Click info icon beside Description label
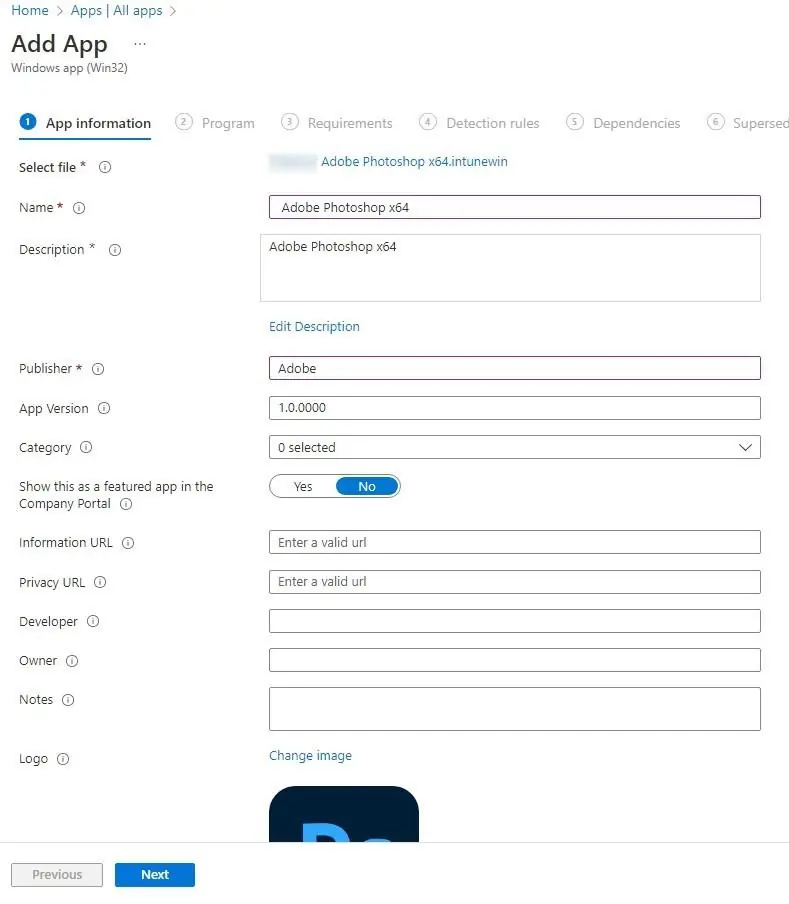This screenshot has width=789, height=904. coord(115,250)
